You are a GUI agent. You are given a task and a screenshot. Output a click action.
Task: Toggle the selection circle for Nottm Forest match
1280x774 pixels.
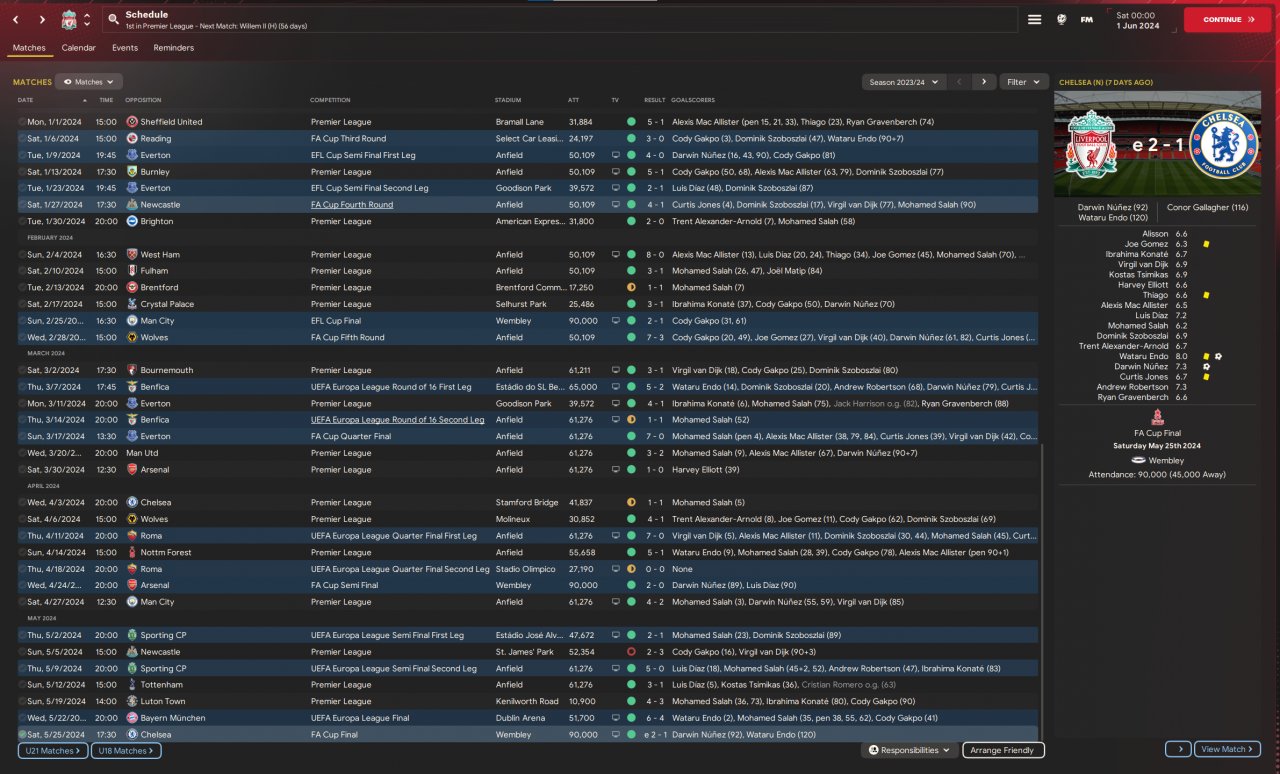[x=22, y=553]
